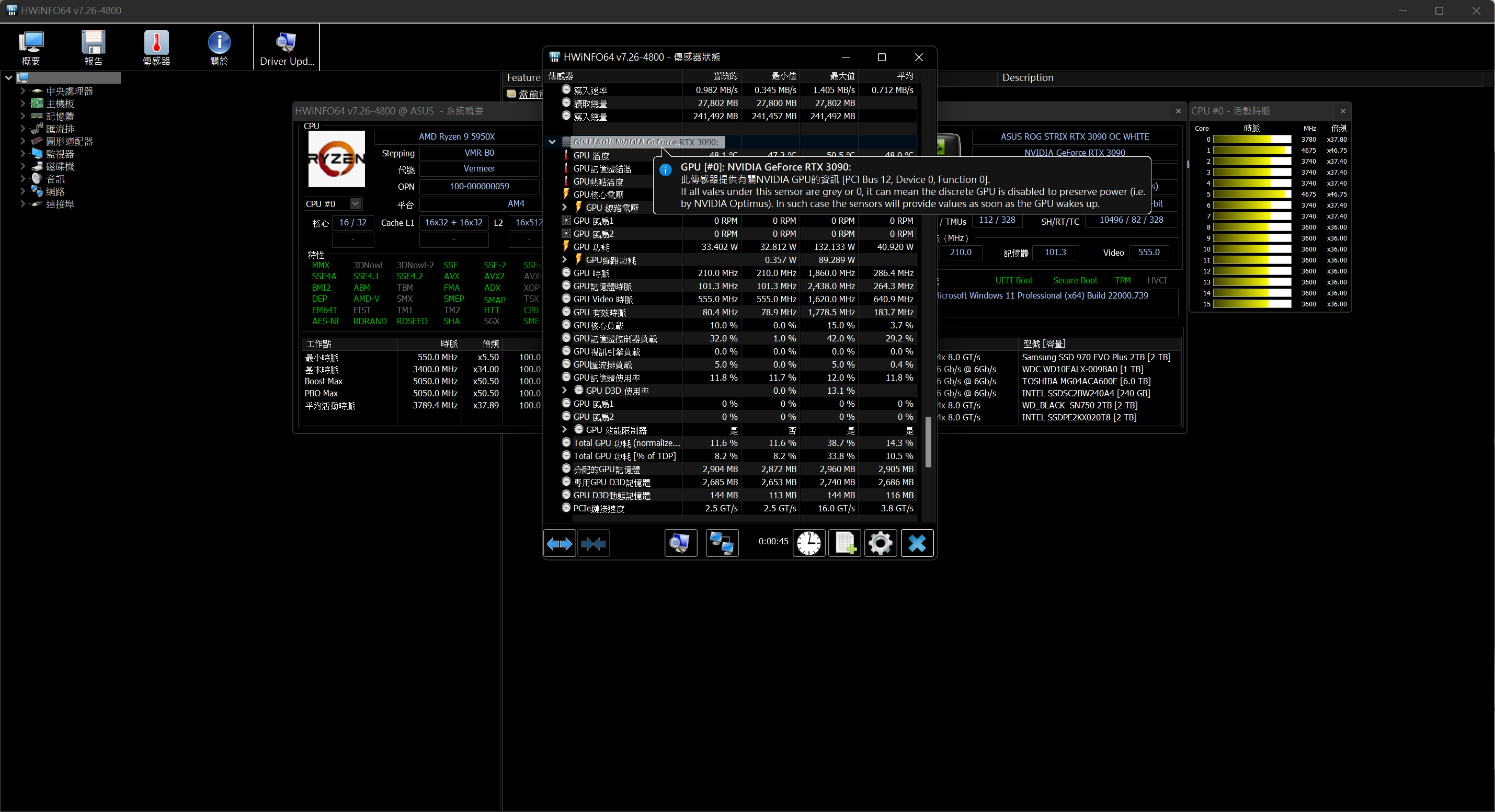Image resolution: width=1495 pixels, height=812 pixels.
Task: Open sensor settings gear icon
Action: coord(881,543)
